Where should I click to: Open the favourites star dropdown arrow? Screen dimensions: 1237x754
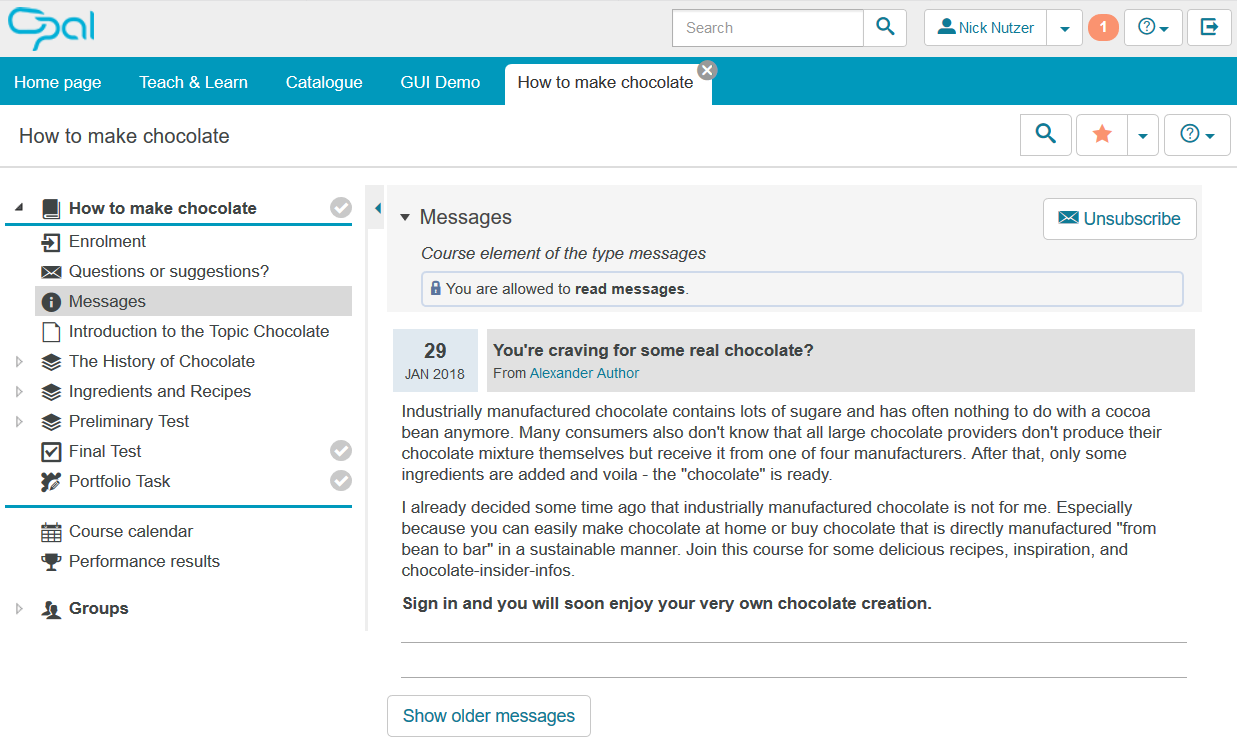[1143, 134]
